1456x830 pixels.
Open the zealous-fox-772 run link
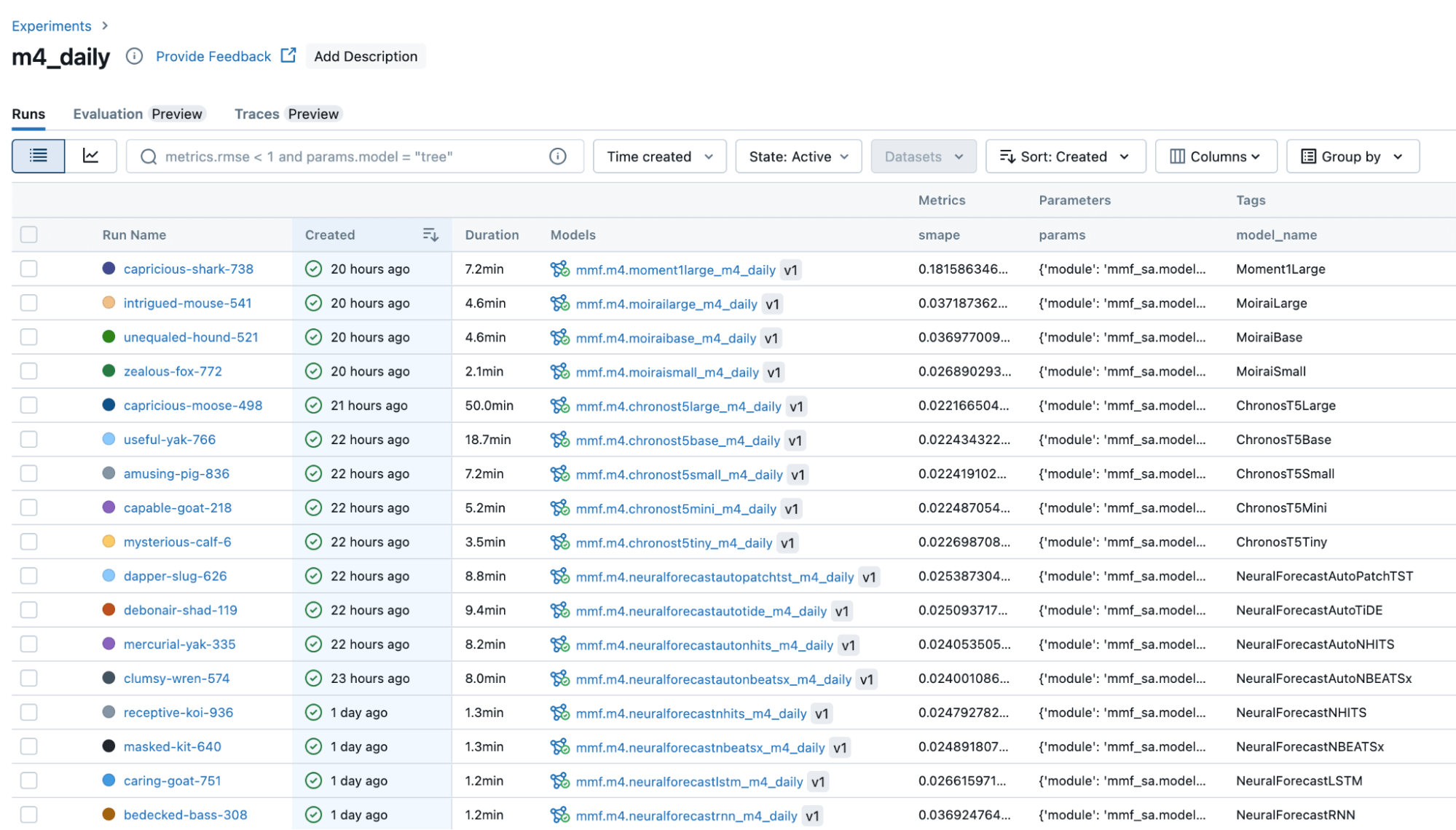tap(173, 371)
